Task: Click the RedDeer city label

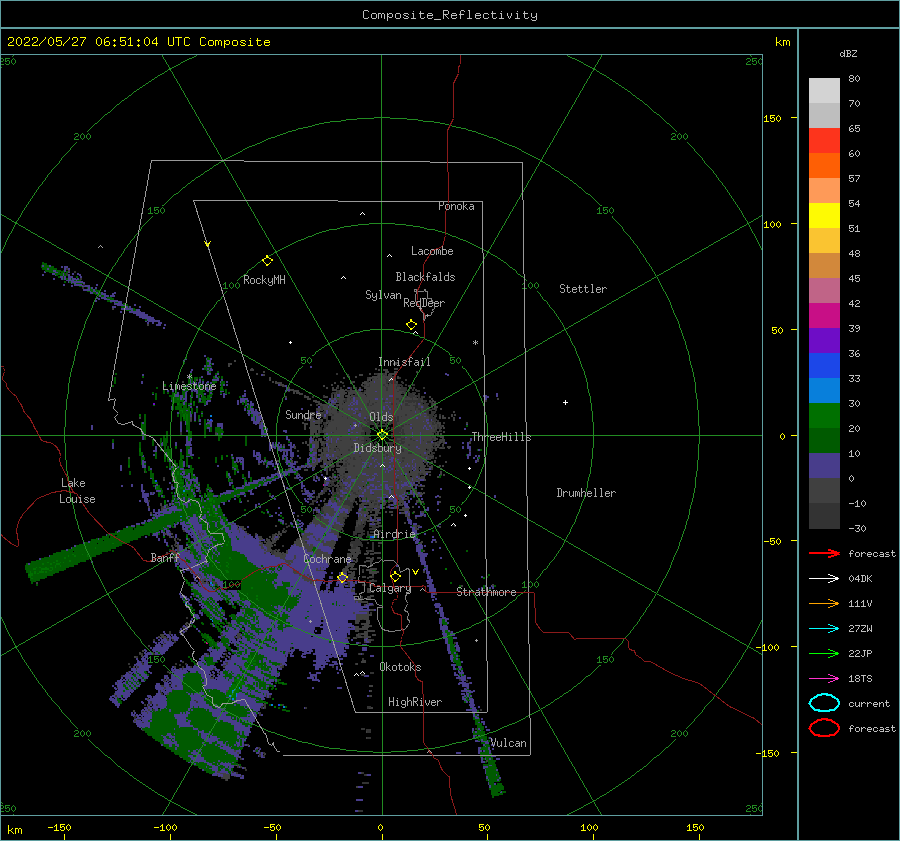Action: point(424,303)
